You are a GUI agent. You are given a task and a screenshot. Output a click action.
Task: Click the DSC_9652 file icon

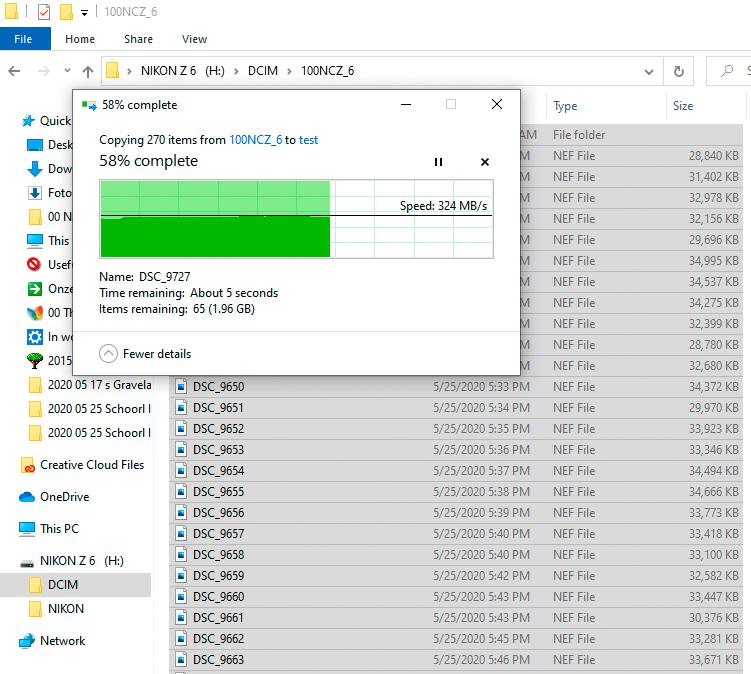(181, 429)
